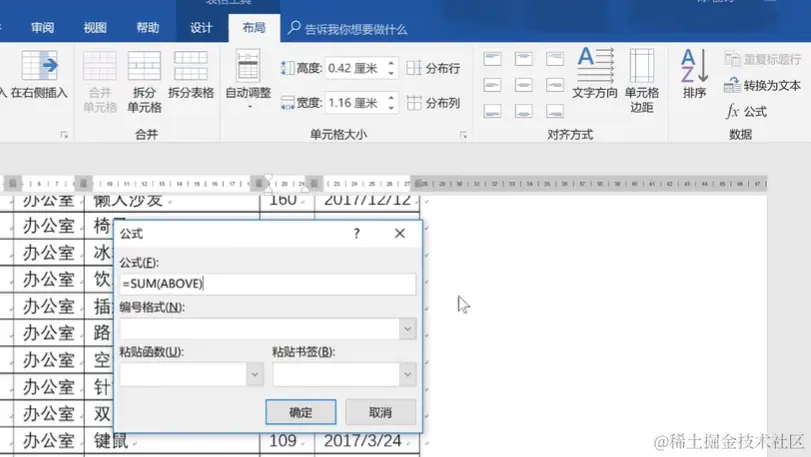Image resolution: width=811 pixels, height=457 pixels.
Task: Click Split Table (拆分表格) icon
Action: (191, 66)
